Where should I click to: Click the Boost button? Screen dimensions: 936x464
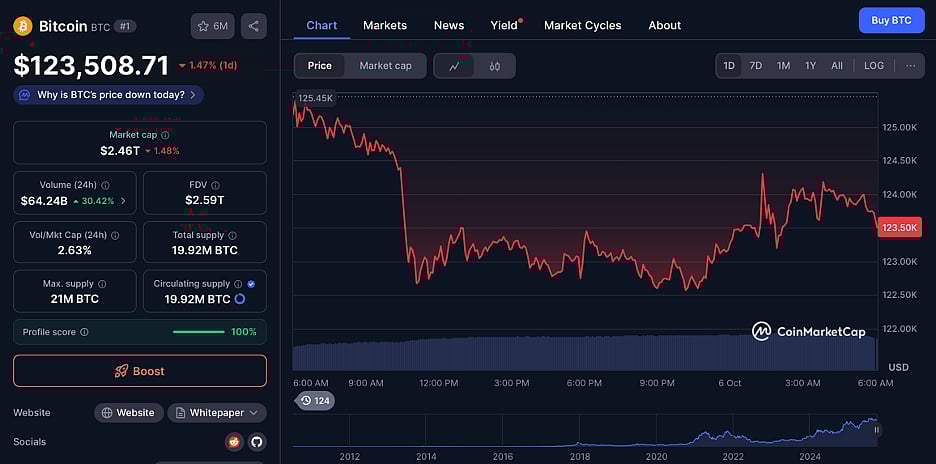140,371
